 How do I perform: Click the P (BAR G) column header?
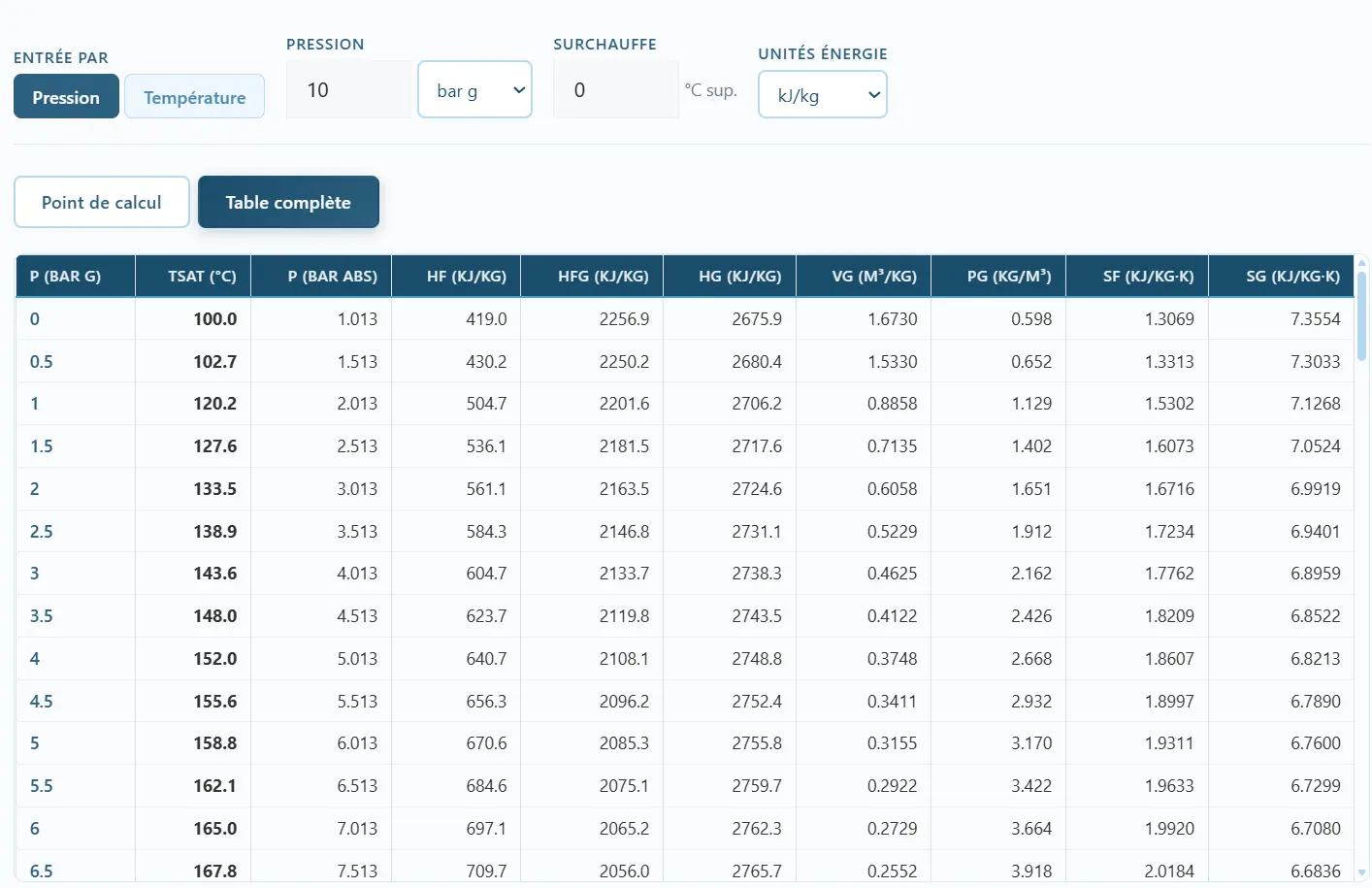pyautogui.click(x=65, y=277)
